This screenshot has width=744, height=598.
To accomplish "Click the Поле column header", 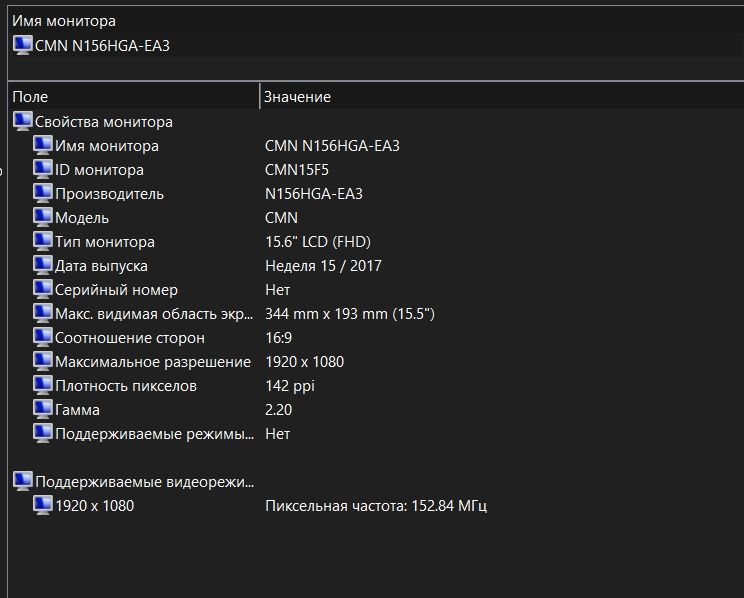I will 30,97.
